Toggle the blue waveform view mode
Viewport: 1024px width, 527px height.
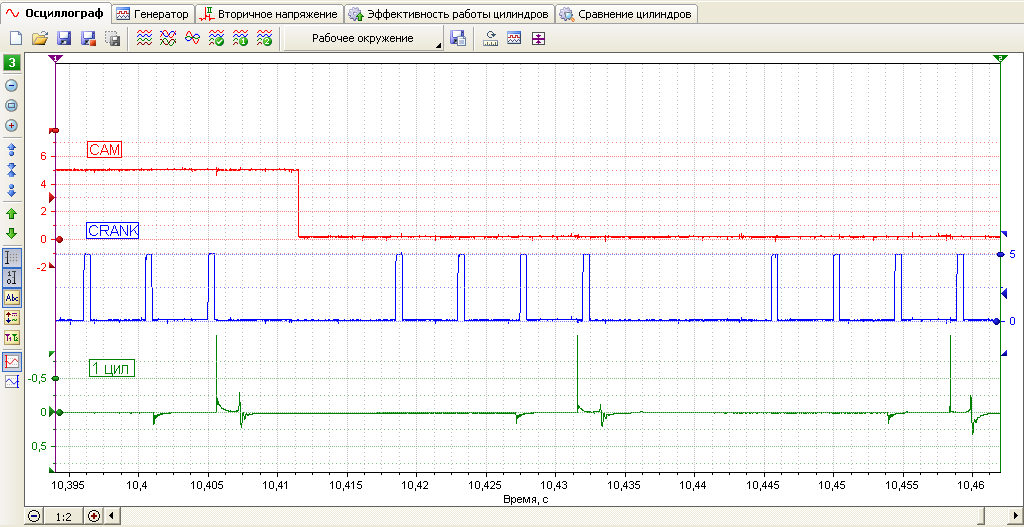click(x=12, y=382)
